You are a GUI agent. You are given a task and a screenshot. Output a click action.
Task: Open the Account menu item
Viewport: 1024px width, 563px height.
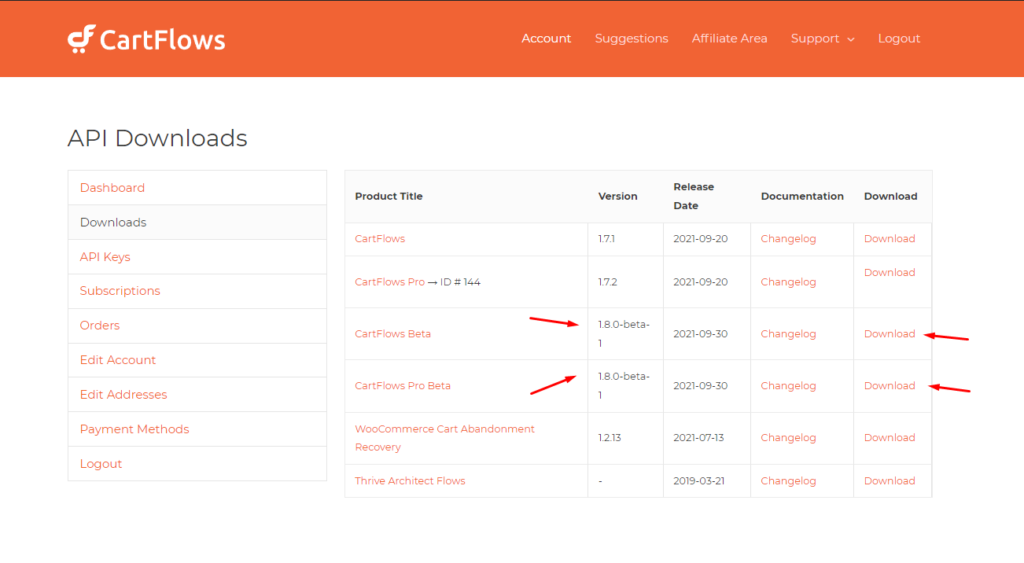546,39
